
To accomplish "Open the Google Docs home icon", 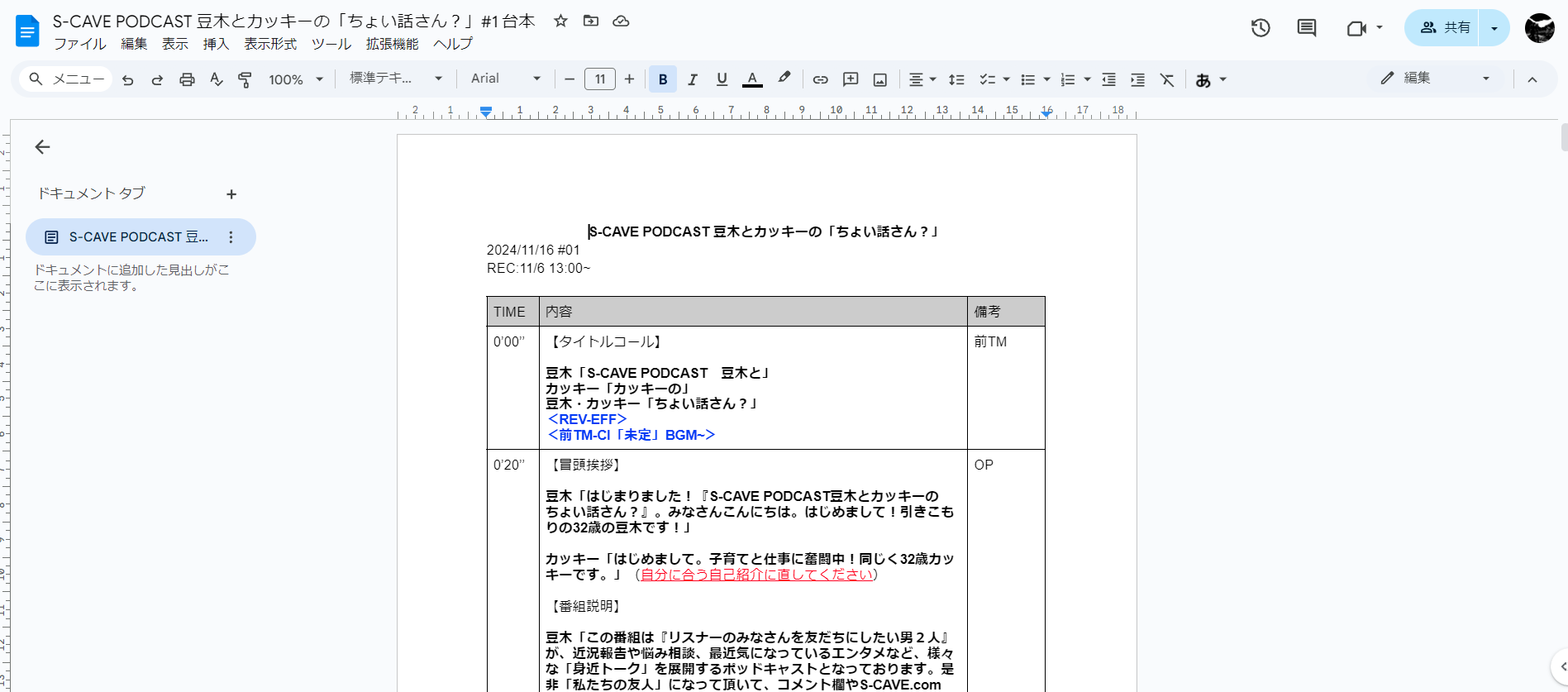I will pyautogui.click(x=27, y=31).
